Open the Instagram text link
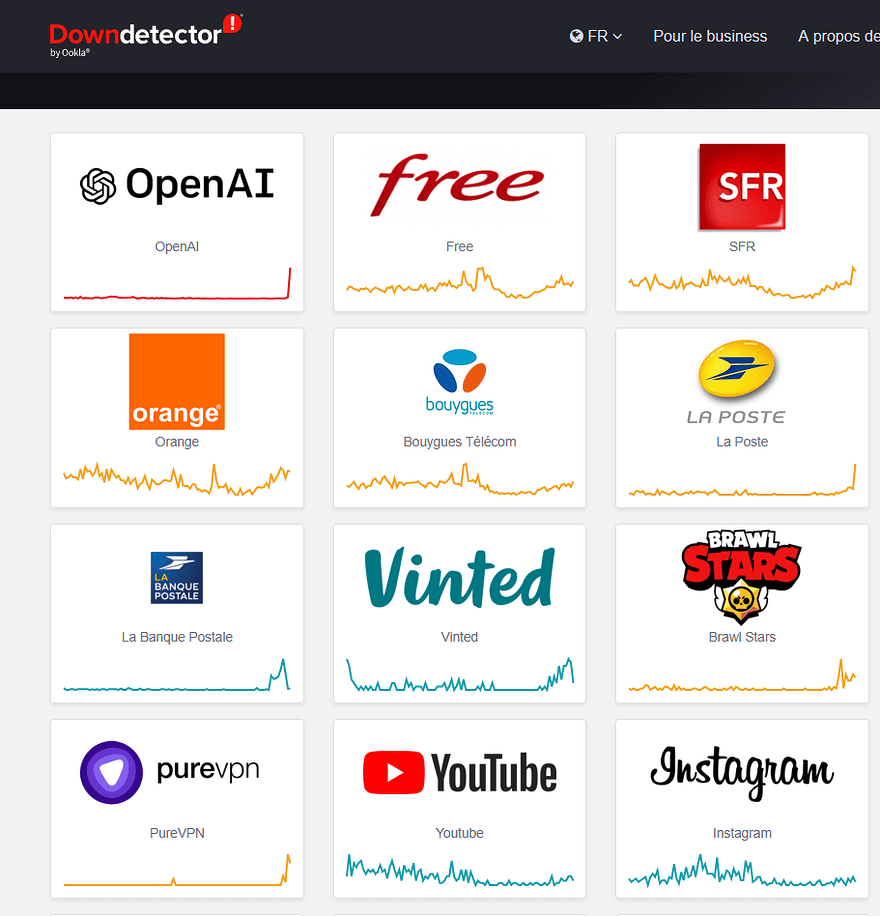The height and width of the screenshot is (916, 880). (x=742, y=833)
